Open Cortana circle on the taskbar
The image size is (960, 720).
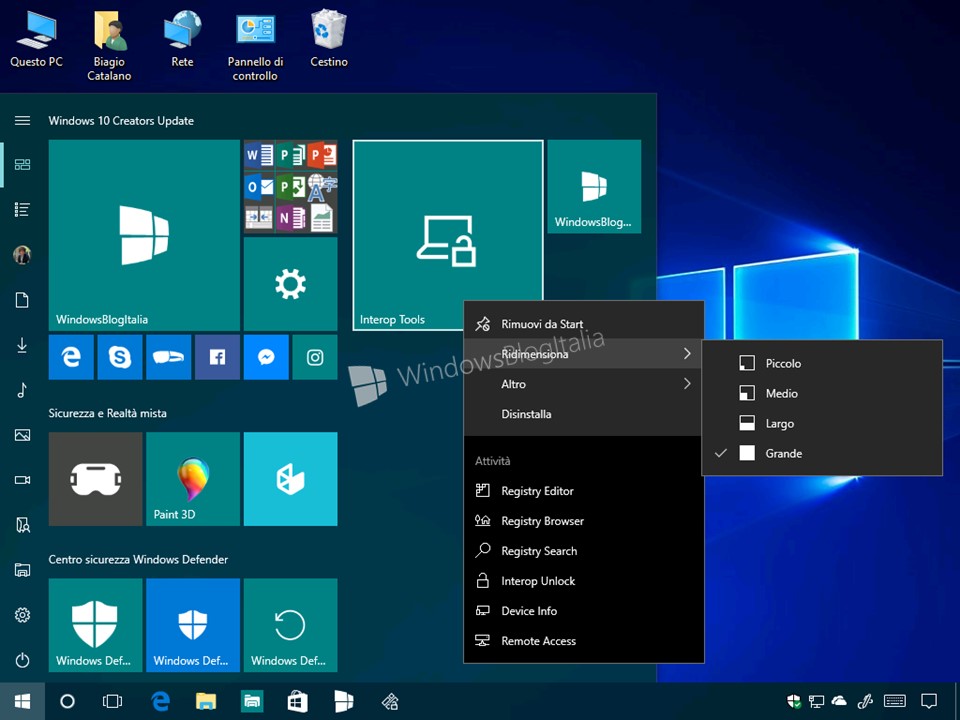67,701
